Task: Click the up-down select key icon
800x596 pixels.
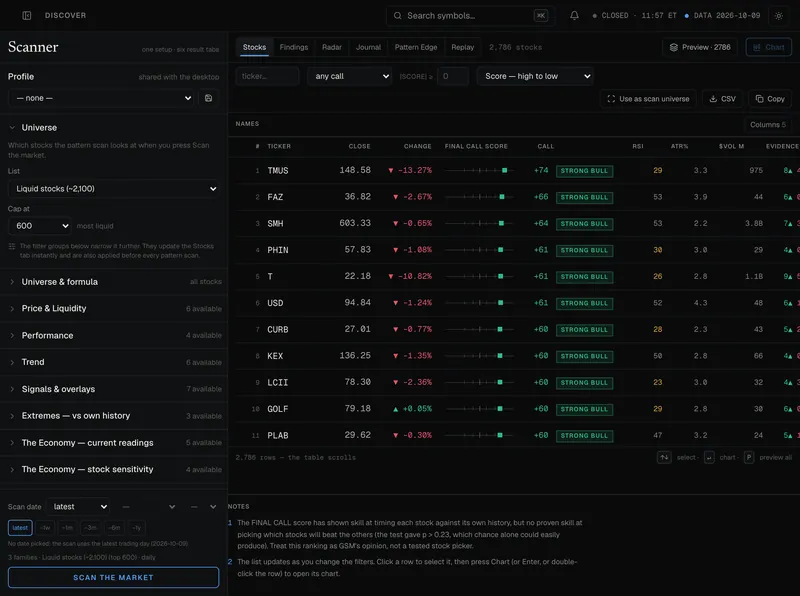Action: point(664,457)
